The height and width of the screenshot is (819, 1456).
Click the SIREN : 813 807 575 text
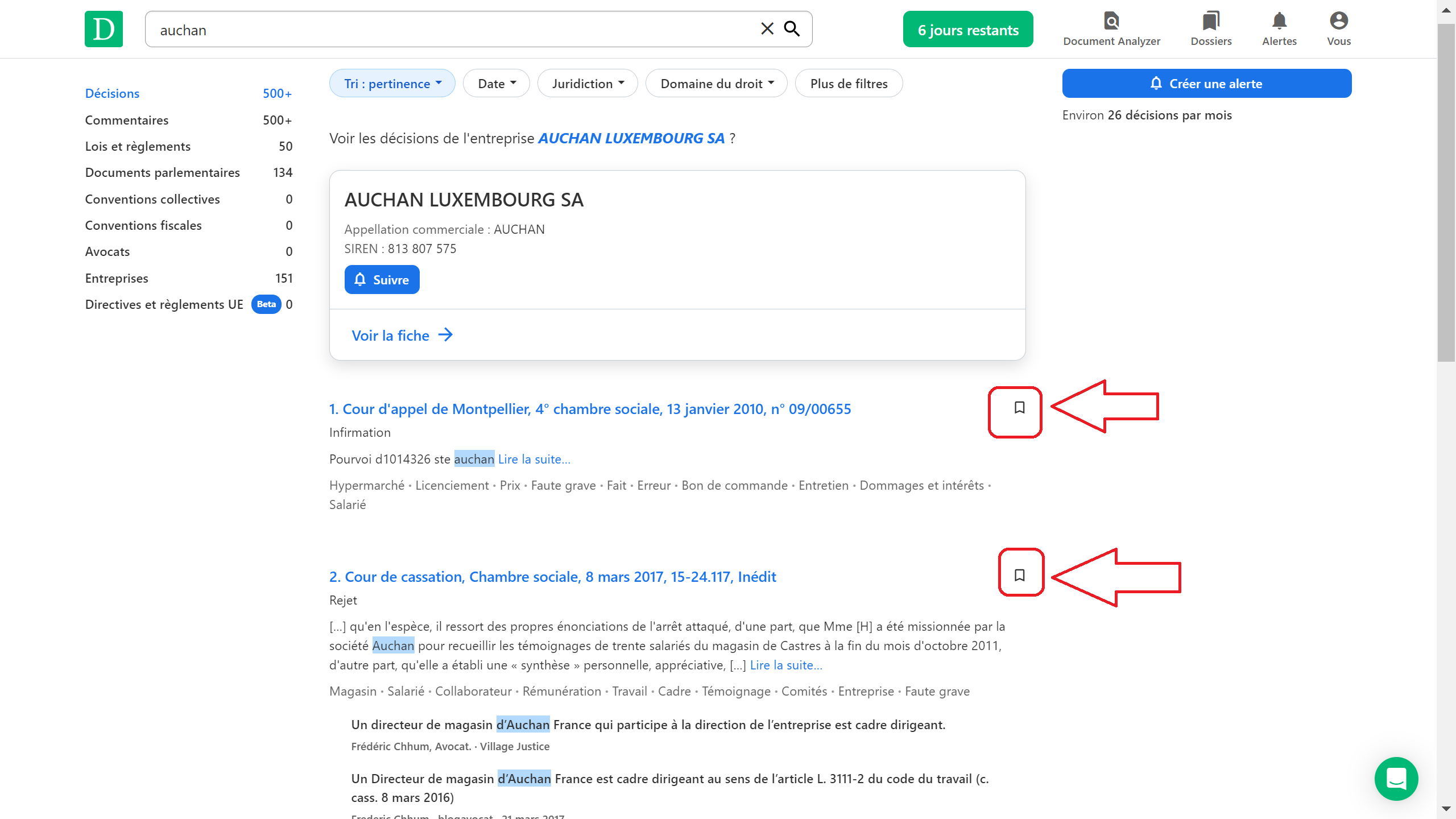[x=400, y=249]
